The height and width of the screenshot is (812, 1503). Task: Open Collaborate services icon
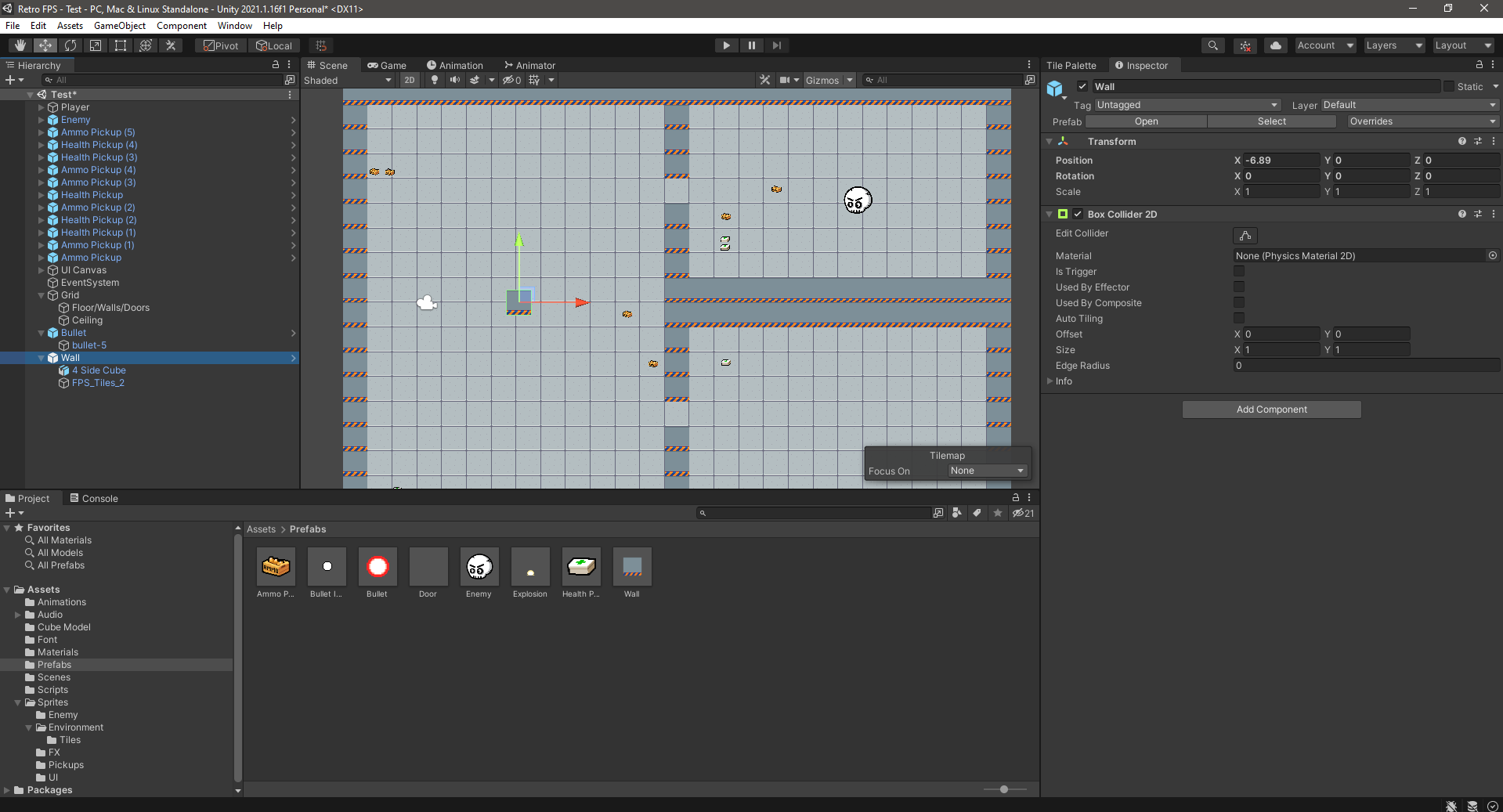tap(1245, 45)
